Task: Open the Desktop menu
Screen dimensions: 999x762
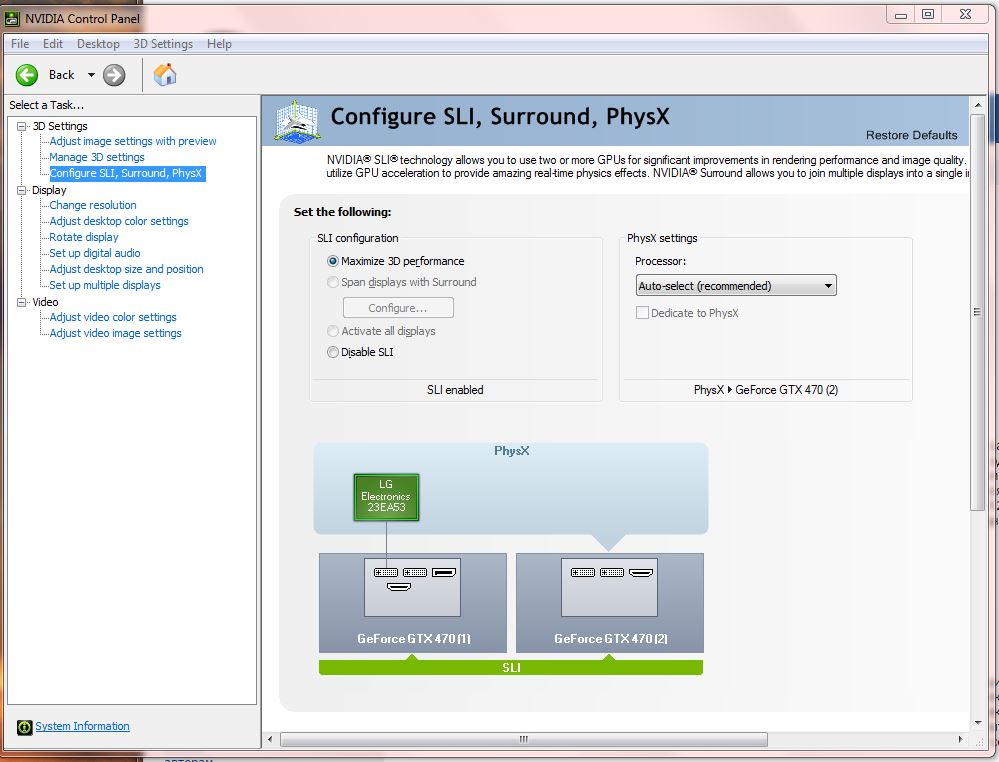Action: coord(98,44)
